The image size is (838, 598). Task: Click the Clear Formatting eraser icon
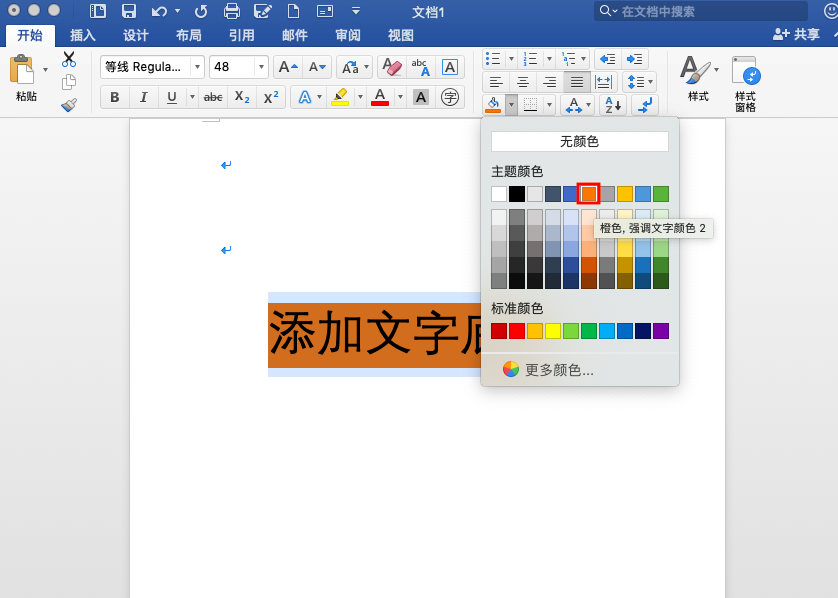point(392,68)
